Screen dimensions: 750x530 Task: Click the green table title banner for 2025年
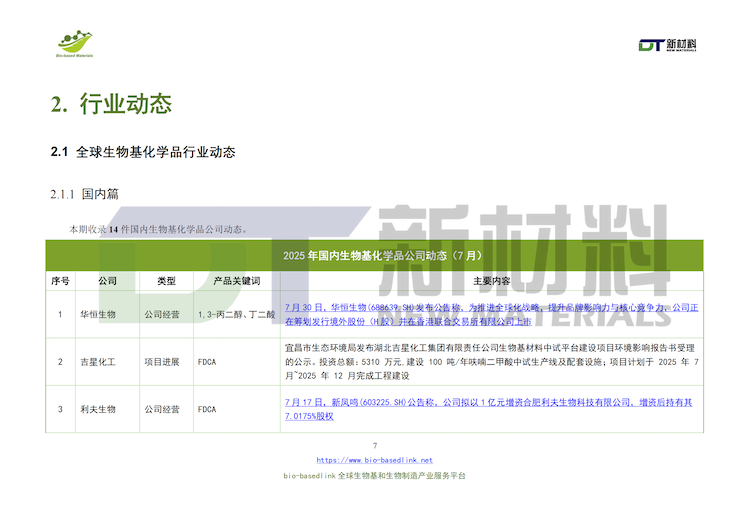click(x=375, y=255)
